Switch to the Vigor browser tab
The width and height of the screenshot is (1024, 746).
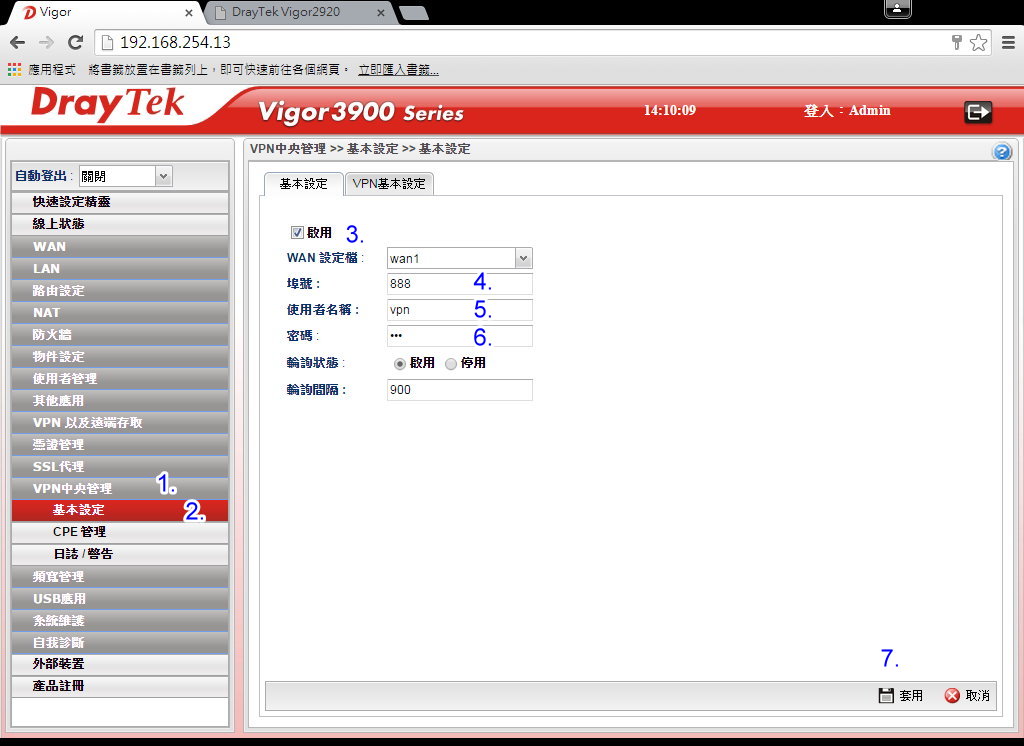[x=104, y=12]
